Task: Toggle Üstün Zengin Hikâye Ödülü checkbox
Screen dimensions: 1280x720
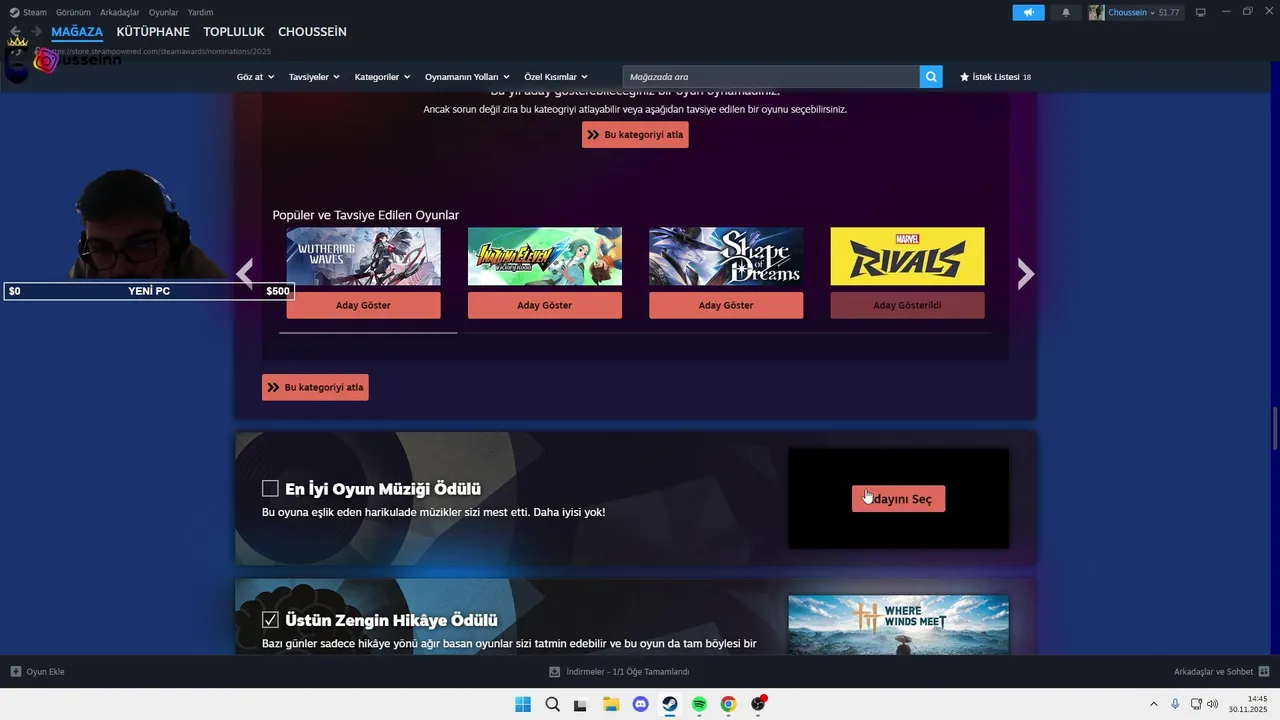Action: [270, 620]
